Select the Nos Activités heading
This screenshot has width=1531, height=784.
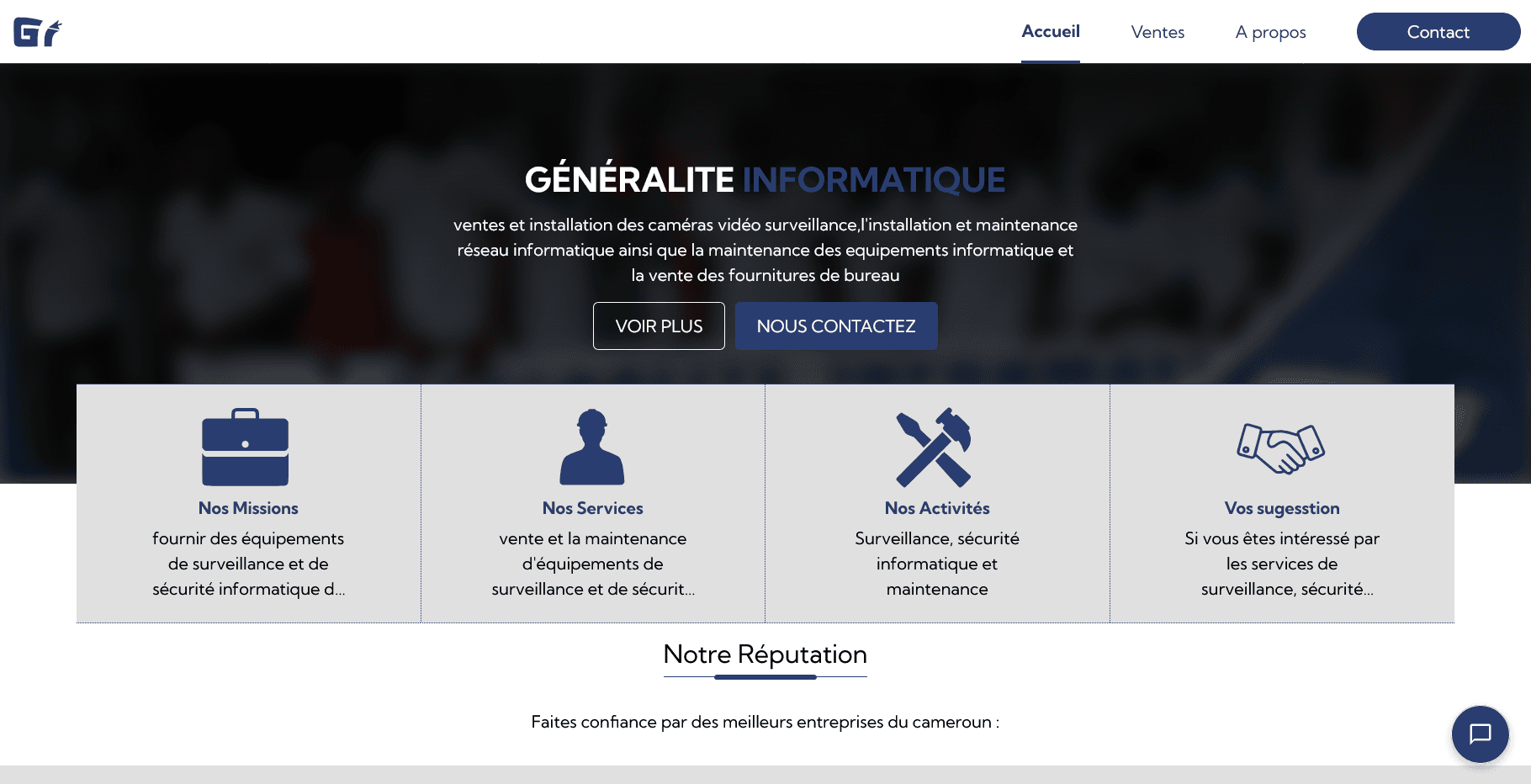click(x=937, y=508)
